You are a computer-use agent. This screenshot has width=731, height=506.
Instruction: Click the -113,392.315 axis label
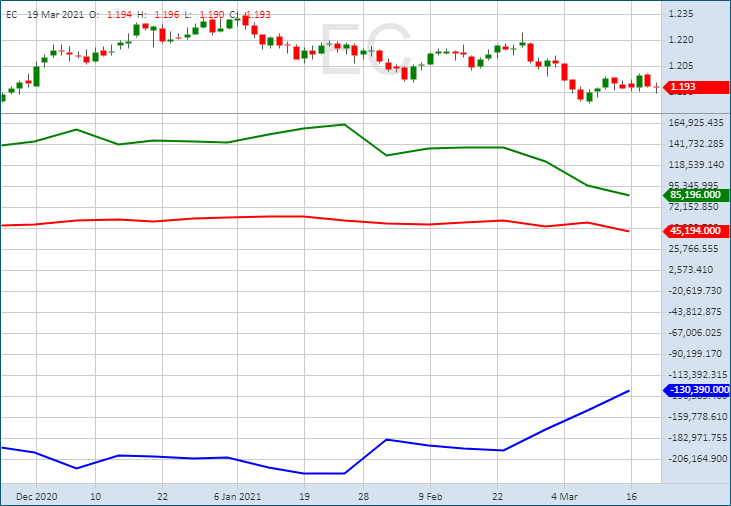click(x=697, y=375)
